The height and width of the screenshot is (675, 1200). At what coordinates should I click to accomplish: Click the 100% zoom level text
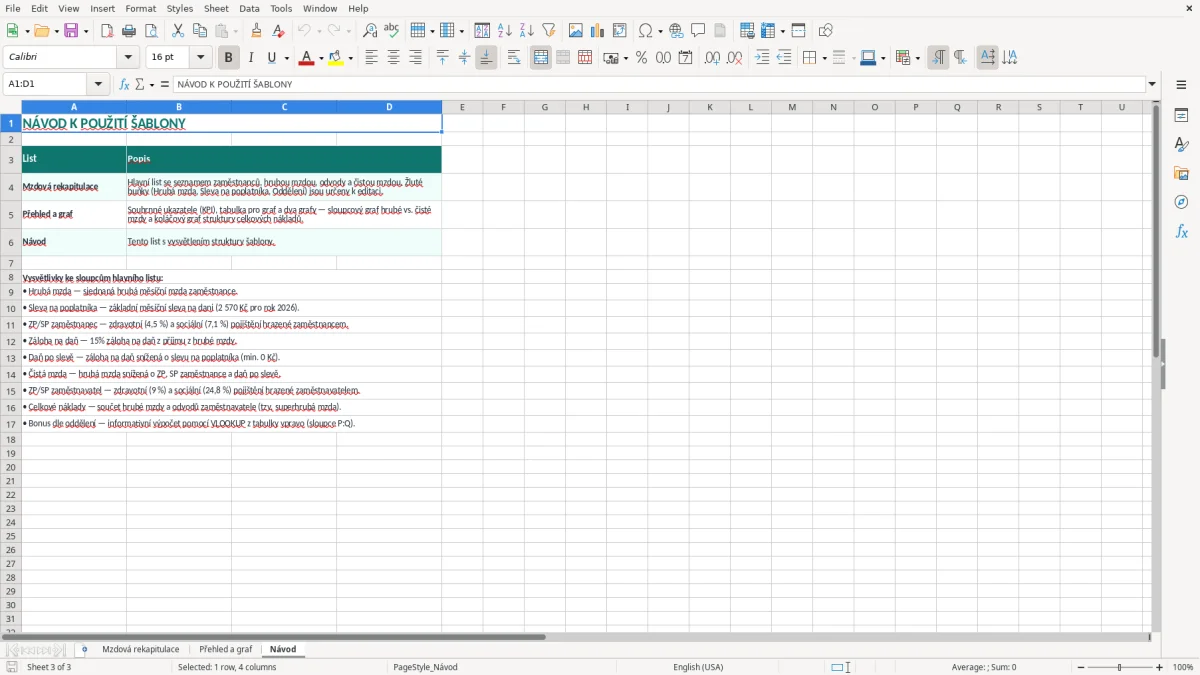click(x=1183, y=667)
